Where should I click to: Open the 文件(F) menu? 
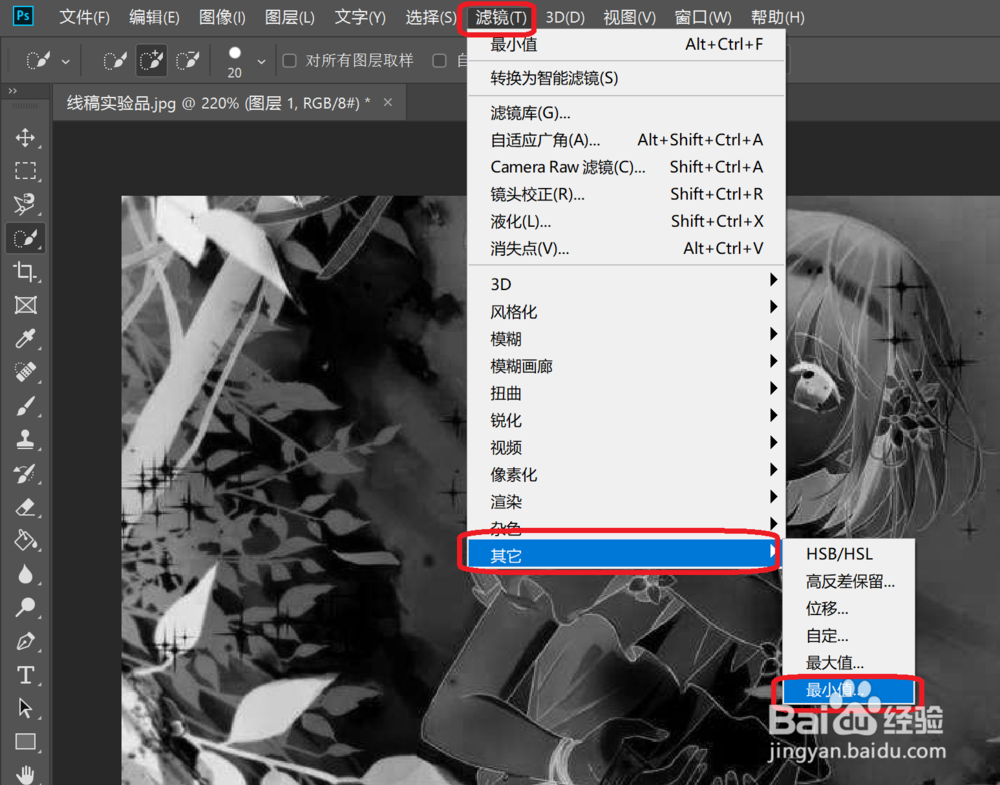[84, 17]
